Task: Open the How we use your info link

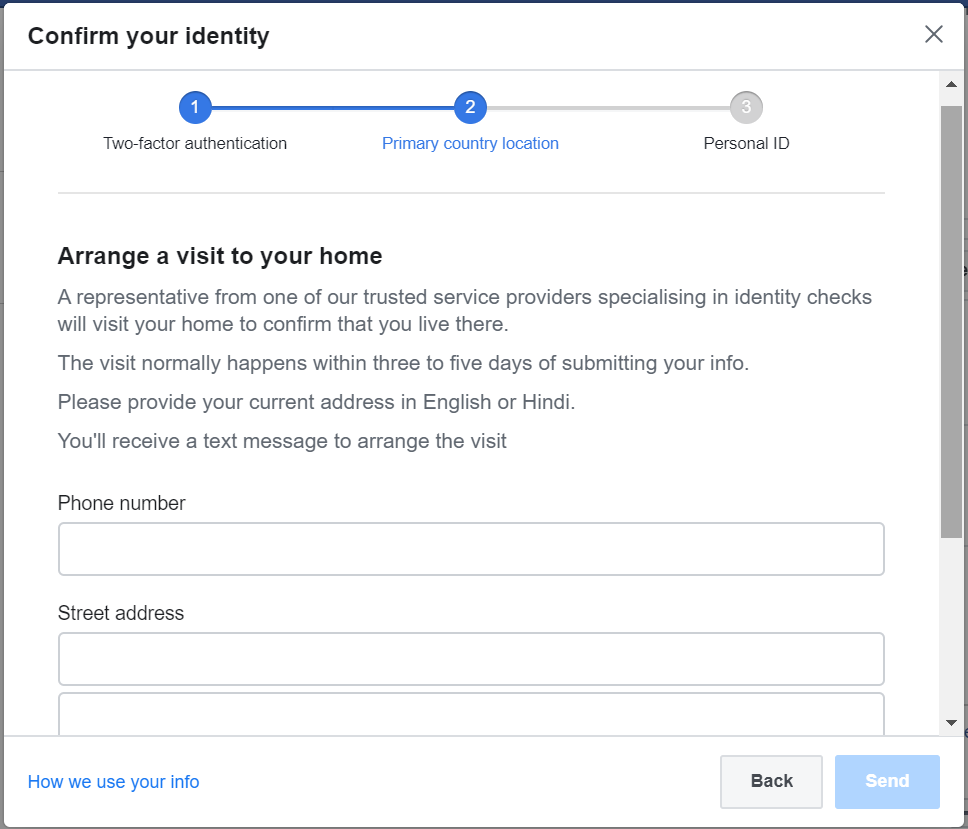Action: coord(113,782)
